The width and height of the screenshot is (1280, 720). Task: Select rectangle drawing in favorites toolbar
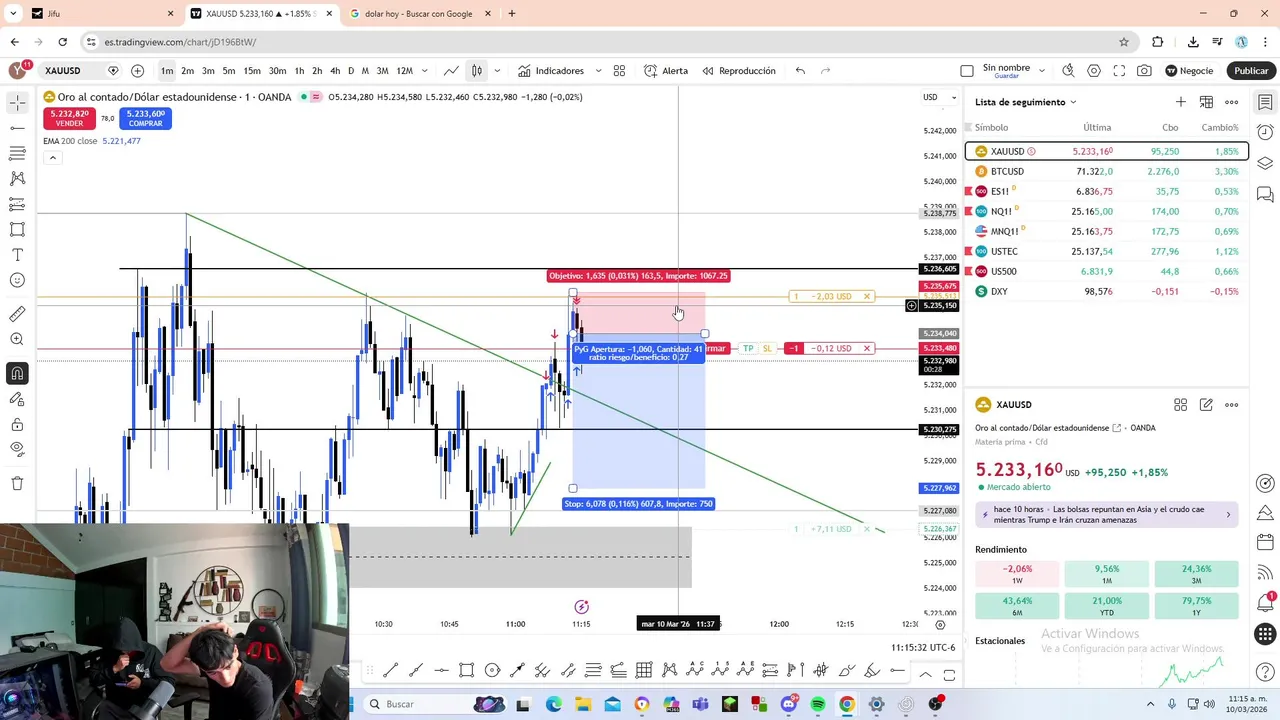(x=467, y=670)
